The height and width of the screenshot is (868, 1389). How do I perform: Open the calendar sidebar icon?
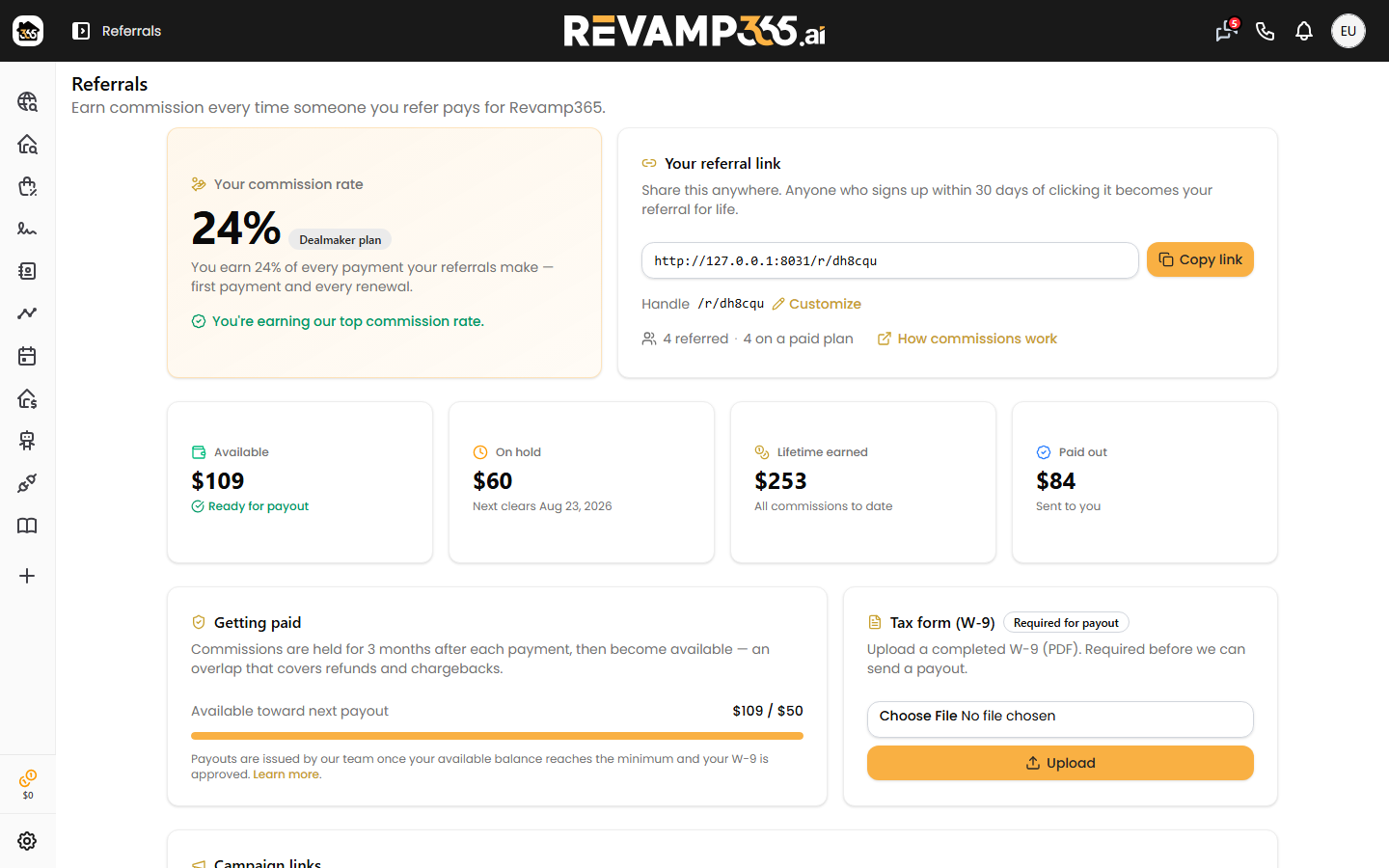(x=27, y=356)
